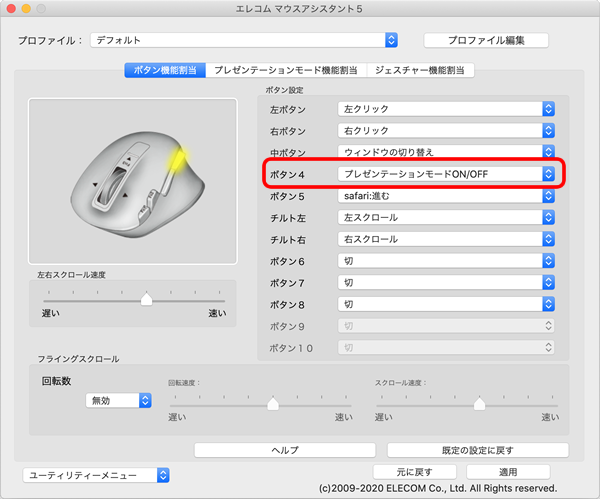
Task: Open the ボタン6 function dropdown
Action: (446, 261)
